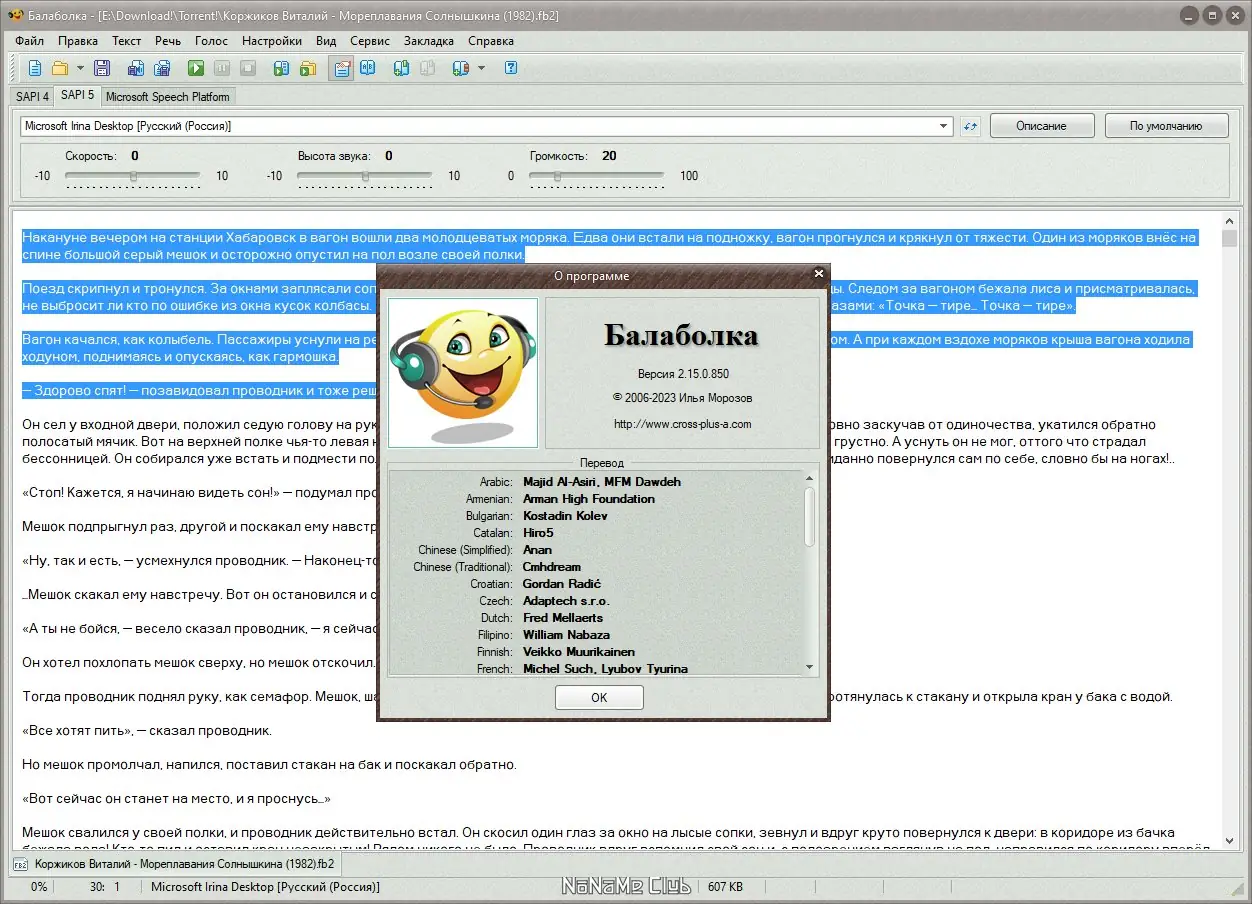Screen dimensions: 1252x904
Task: Save the document with floppy icon
Action: pyautogui.click(x=102, y=68)
